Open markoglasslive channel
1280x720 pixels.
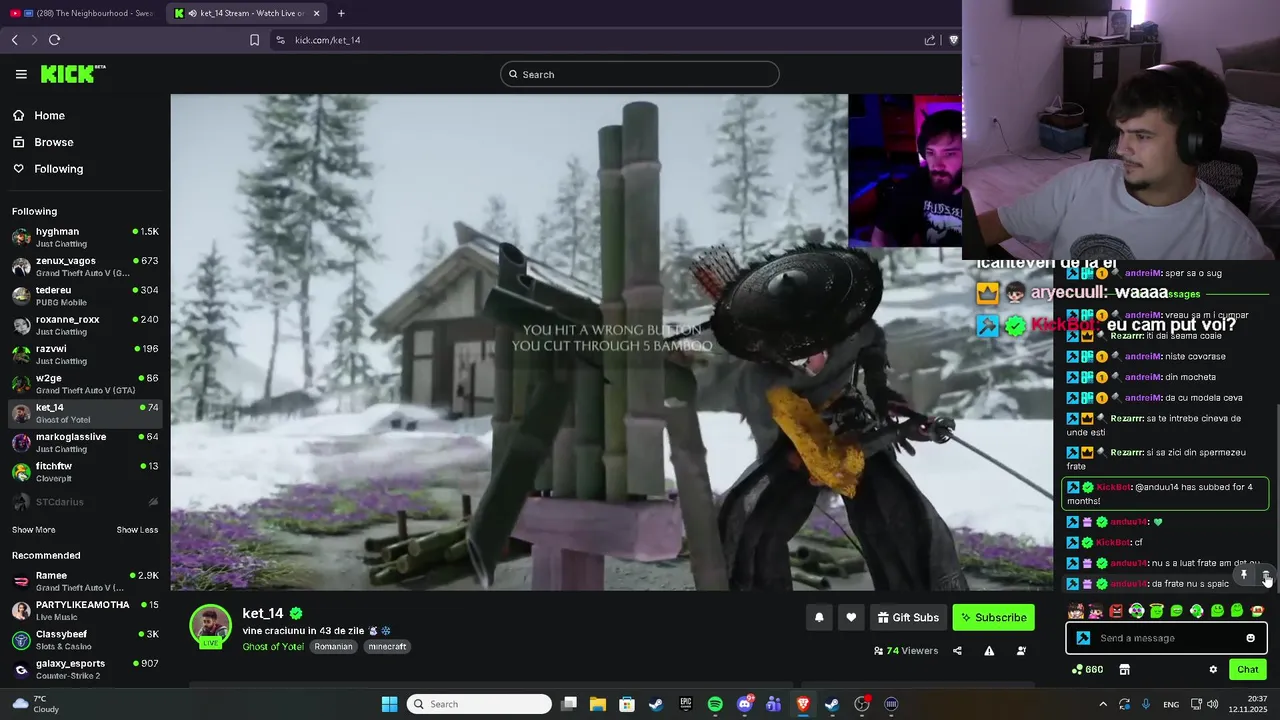pos(85,442)
